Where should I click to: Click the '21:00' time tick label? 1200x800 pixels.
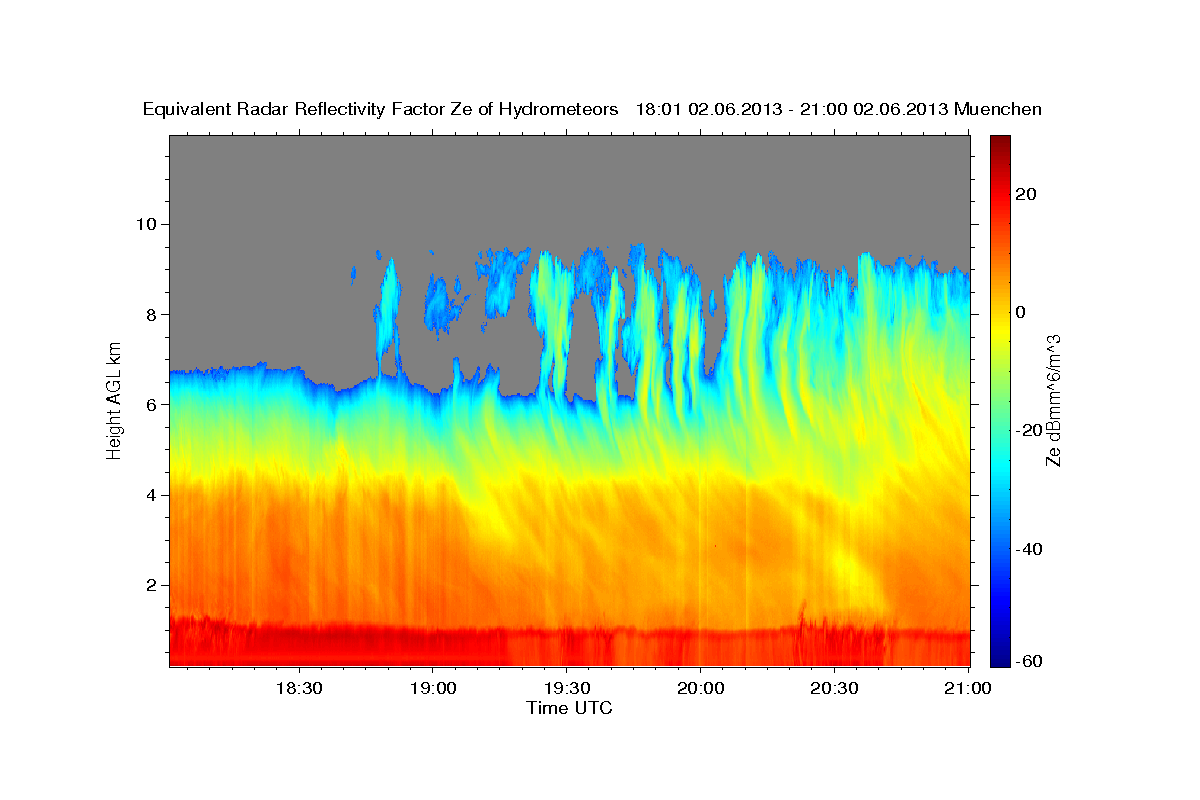[968, 689]
